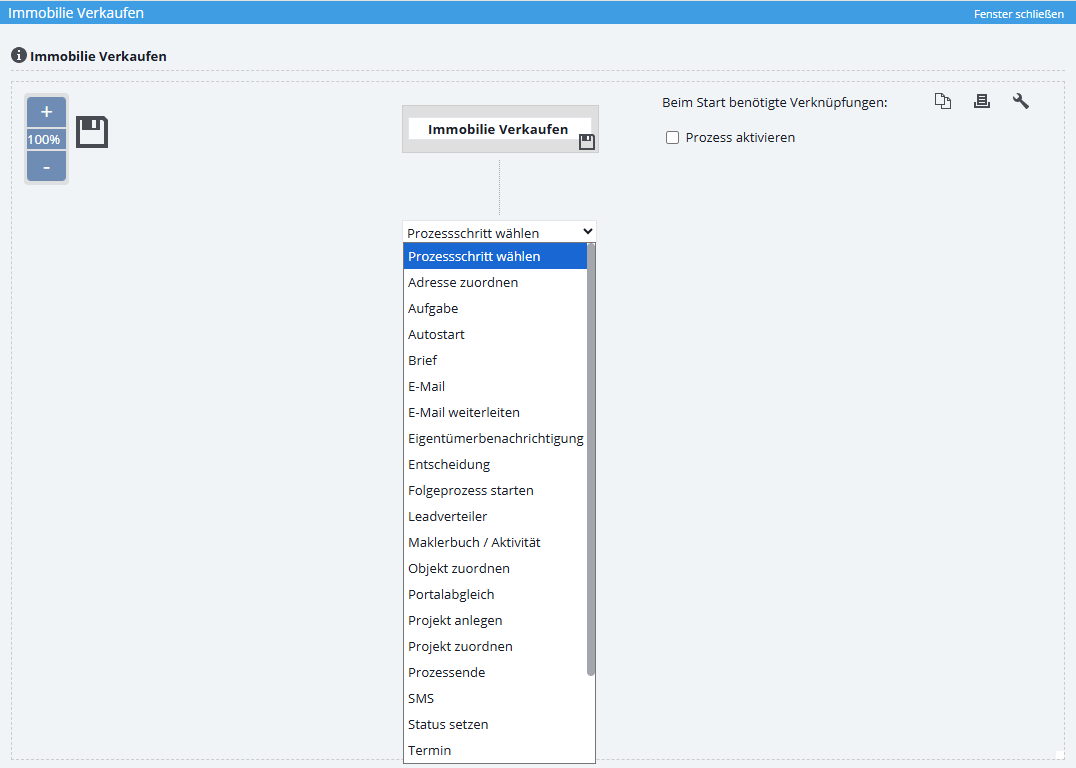Select Aufgabe process step
This screenshot has width=1076, height=768.
tap(433, 309)
